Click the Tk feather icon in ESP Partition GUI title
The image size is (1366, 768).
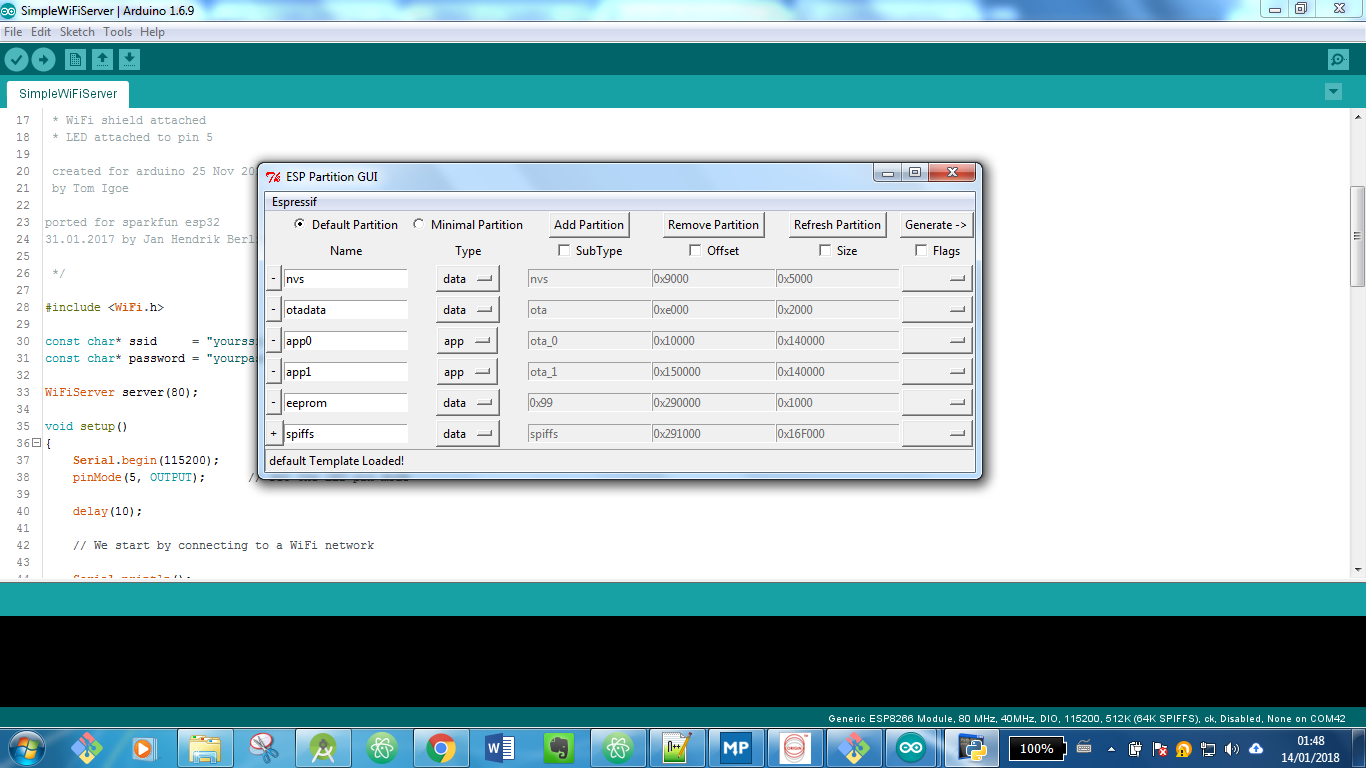[x=273, y=177]
